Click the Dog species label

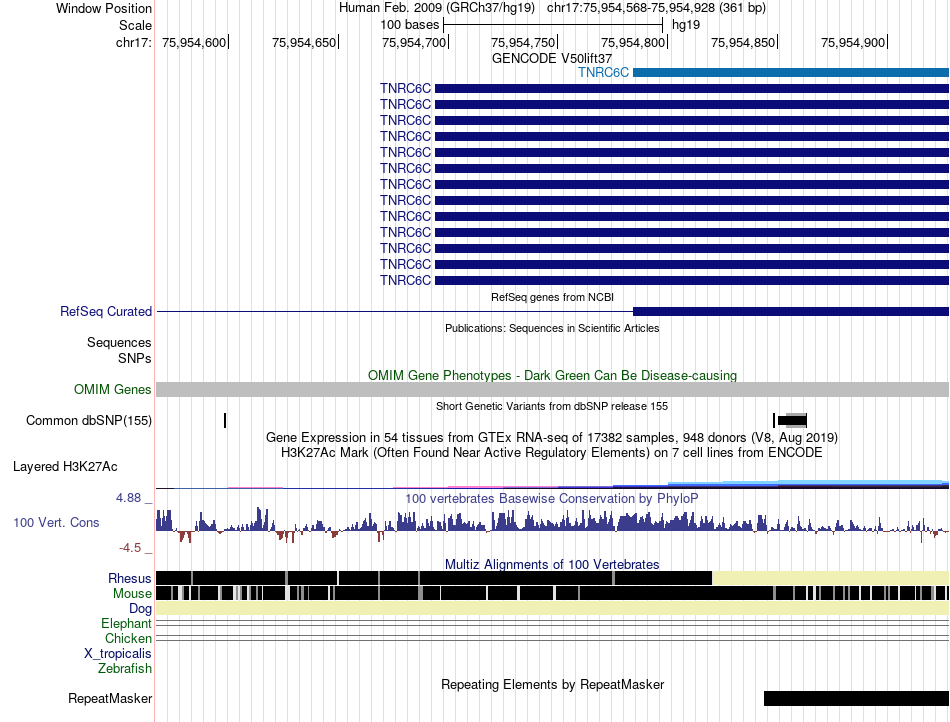(141, 609)
